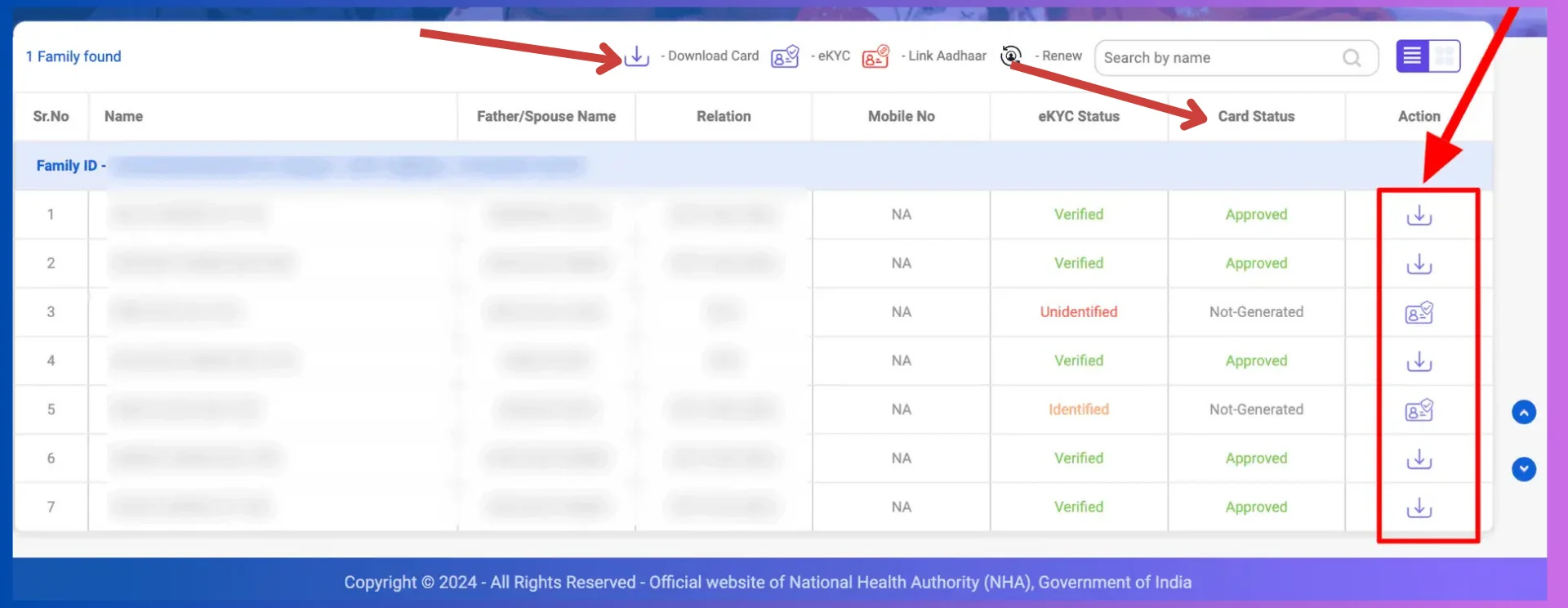Image resolution: width=1568 pixels, height=608 pixels.
Task: Click the search magnifier icon
Action: pyautogui.click(x=1352, y=58)
